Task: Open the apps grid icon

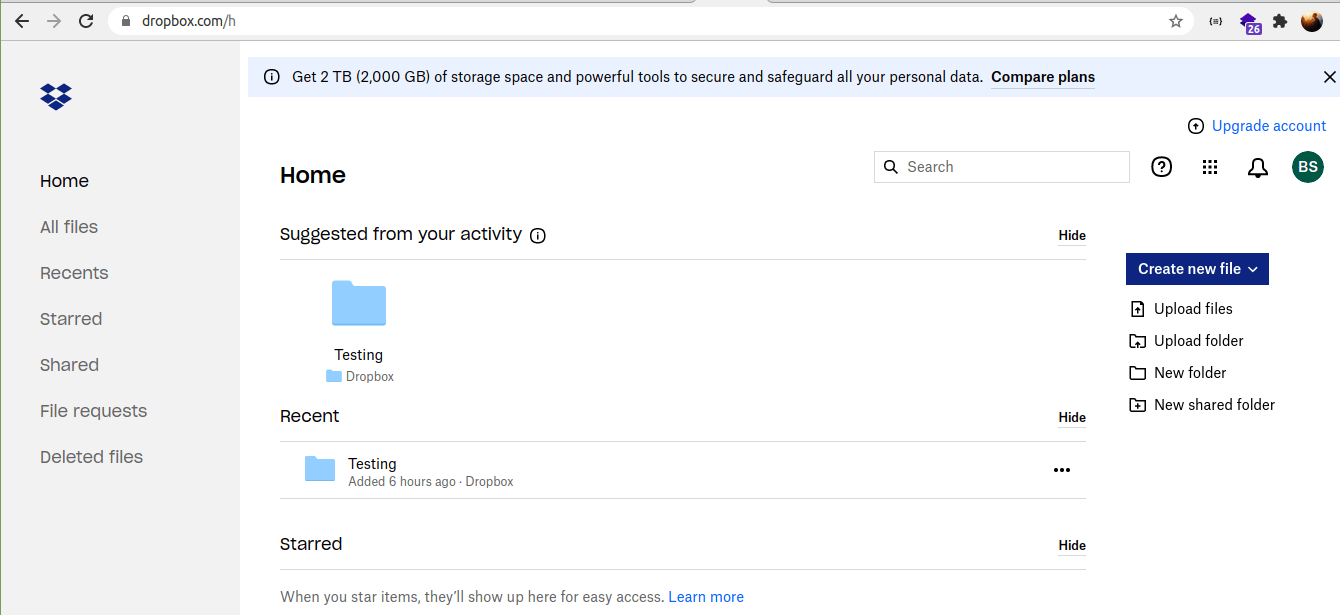Action: pyautogui.click(x=1210, y=167)
